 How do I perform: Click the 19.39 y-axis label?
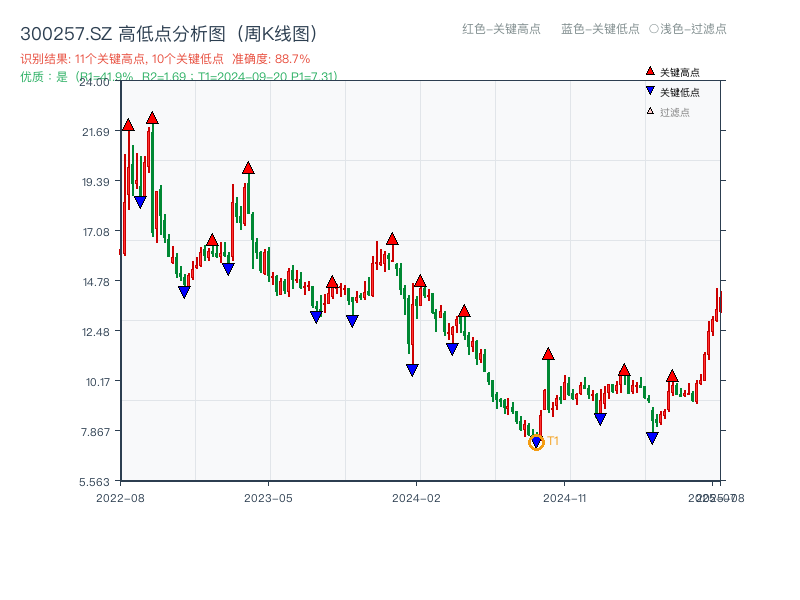pos(96,182)
